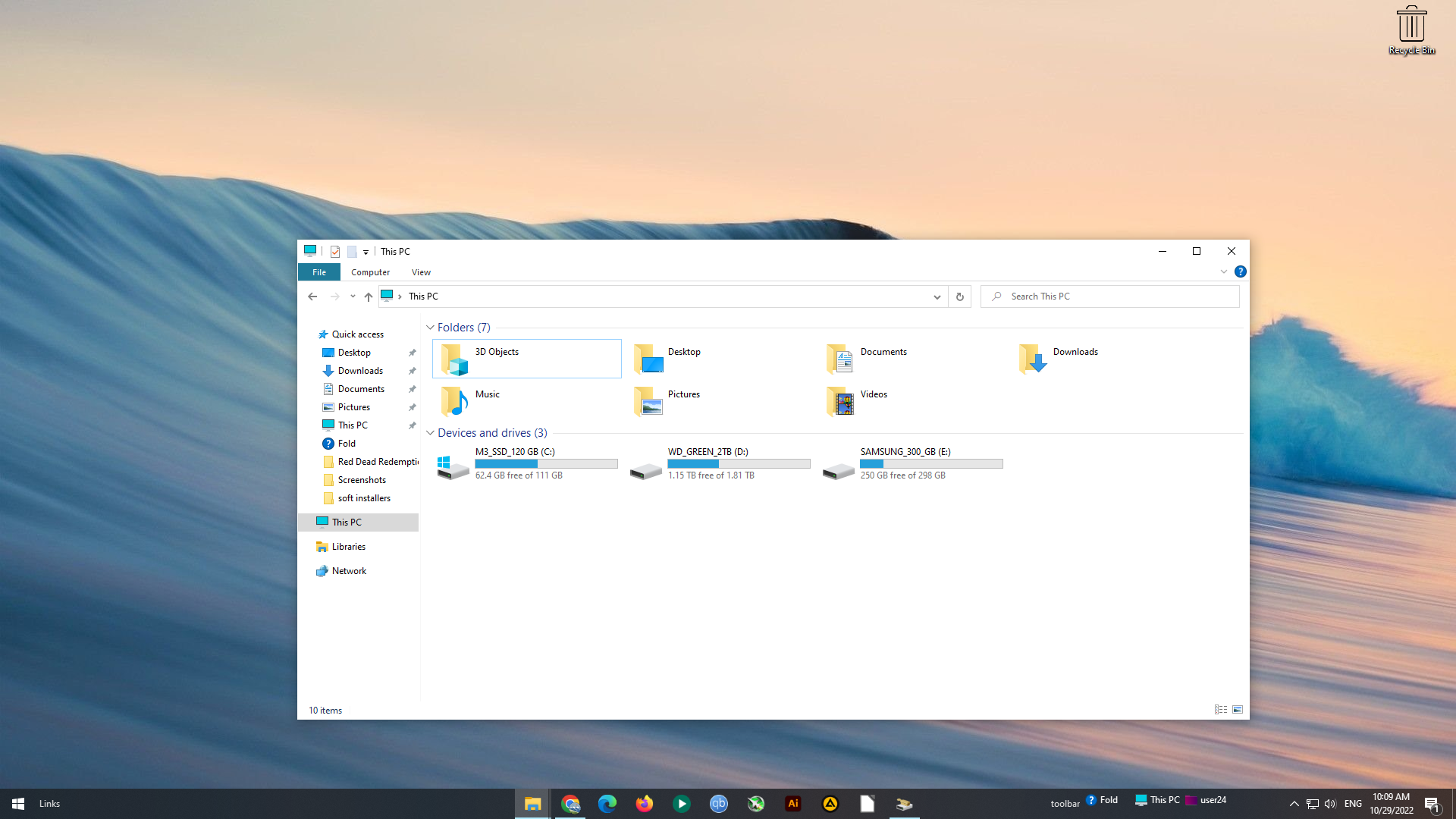Collapse Devices and drives section
This screenshot has width=1456, height=819.
(430, 433)
